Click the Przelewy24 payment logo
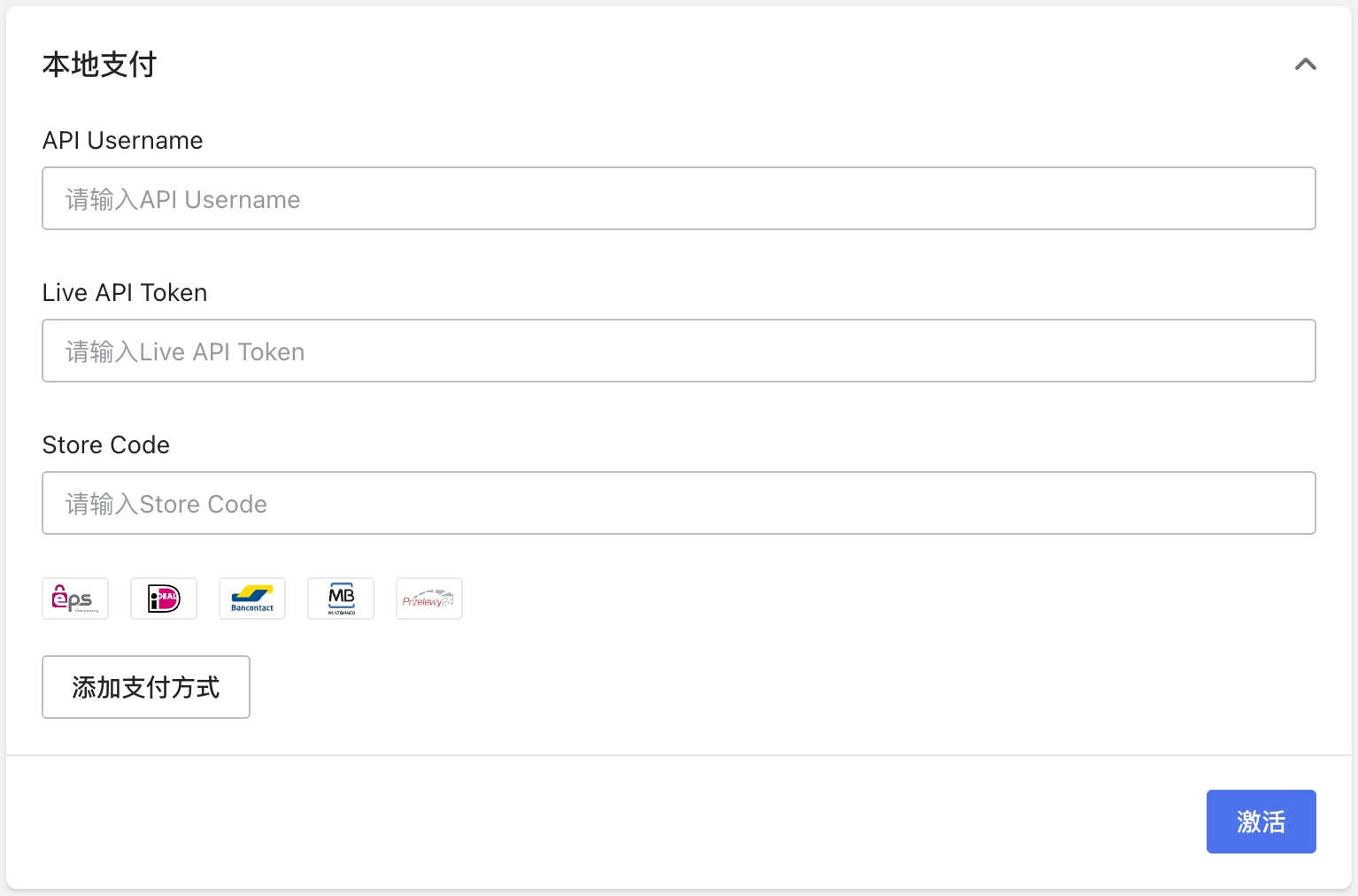 429,599
